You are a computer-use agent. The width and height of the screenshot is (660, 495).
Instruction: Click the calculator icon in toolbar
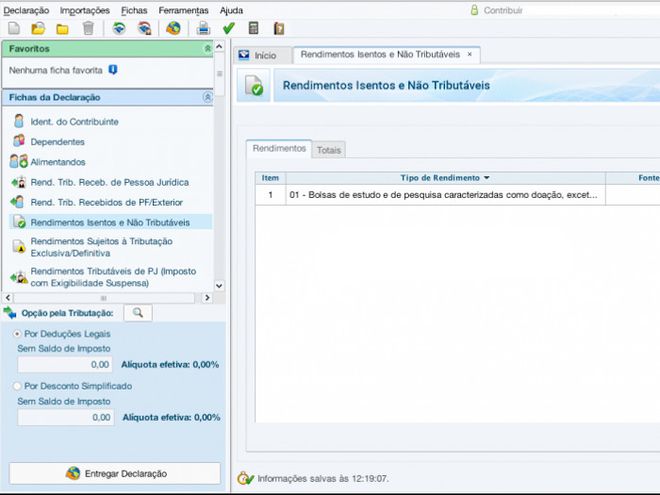coord(253,28)
